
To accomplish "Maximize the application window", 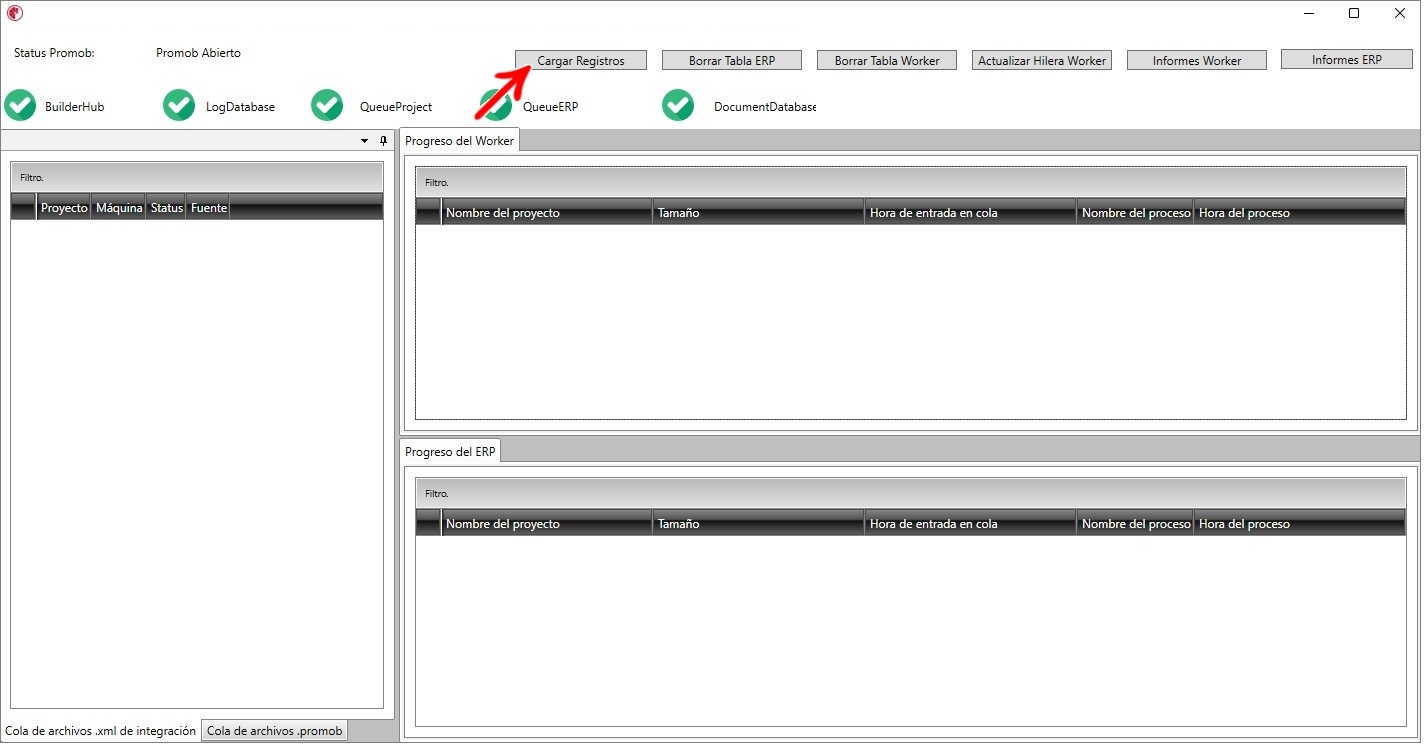I will click(1354, 14).
